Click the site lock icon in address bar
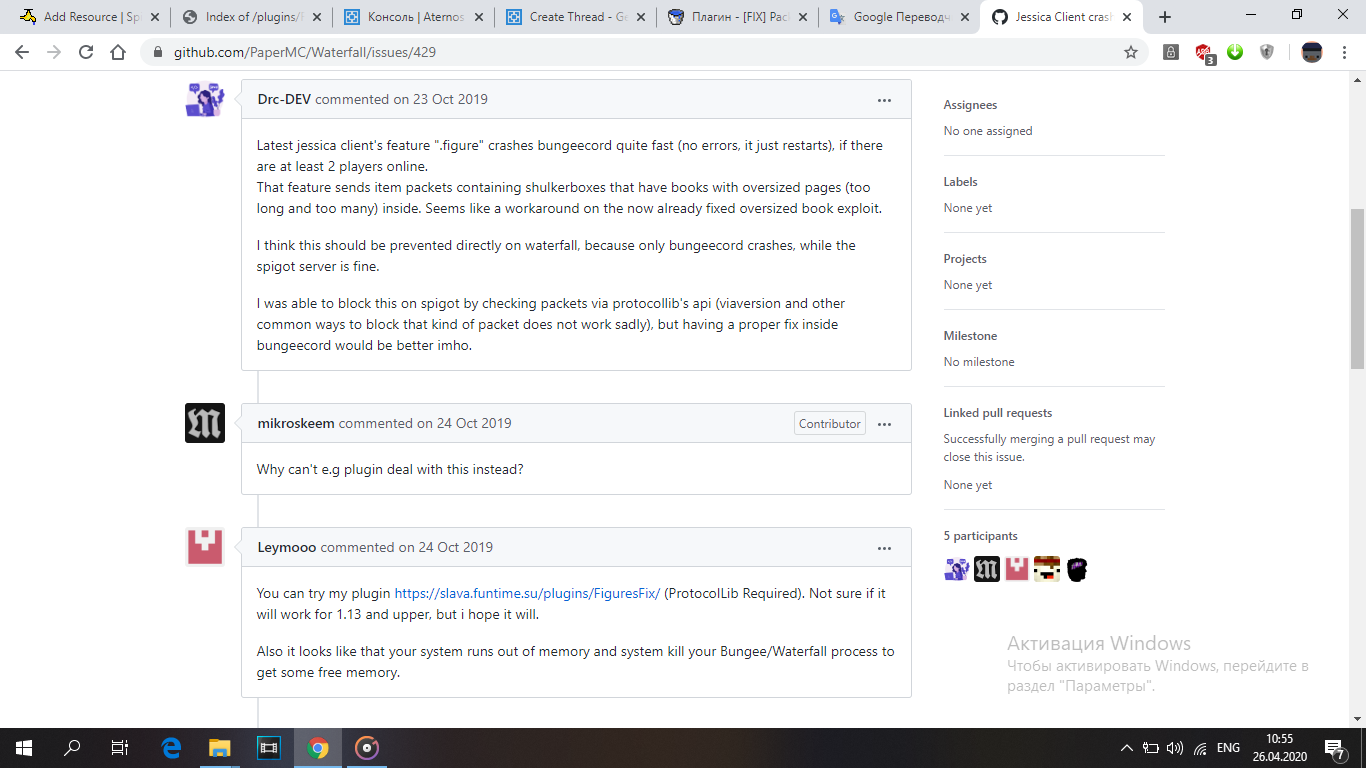The height and width of the screenshot is (768, 1366). coord(157,52)
